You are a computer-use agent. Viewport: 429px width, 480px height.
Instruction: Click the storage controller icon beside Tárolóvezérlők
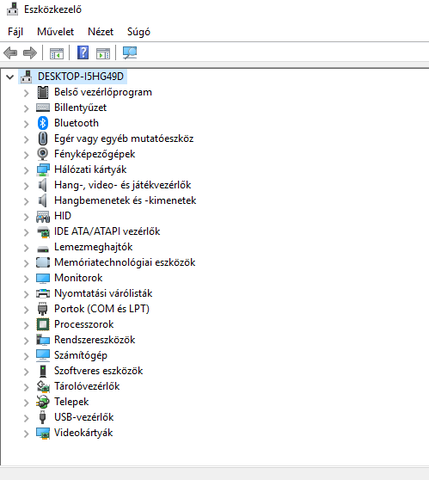[x=43, y=386]
